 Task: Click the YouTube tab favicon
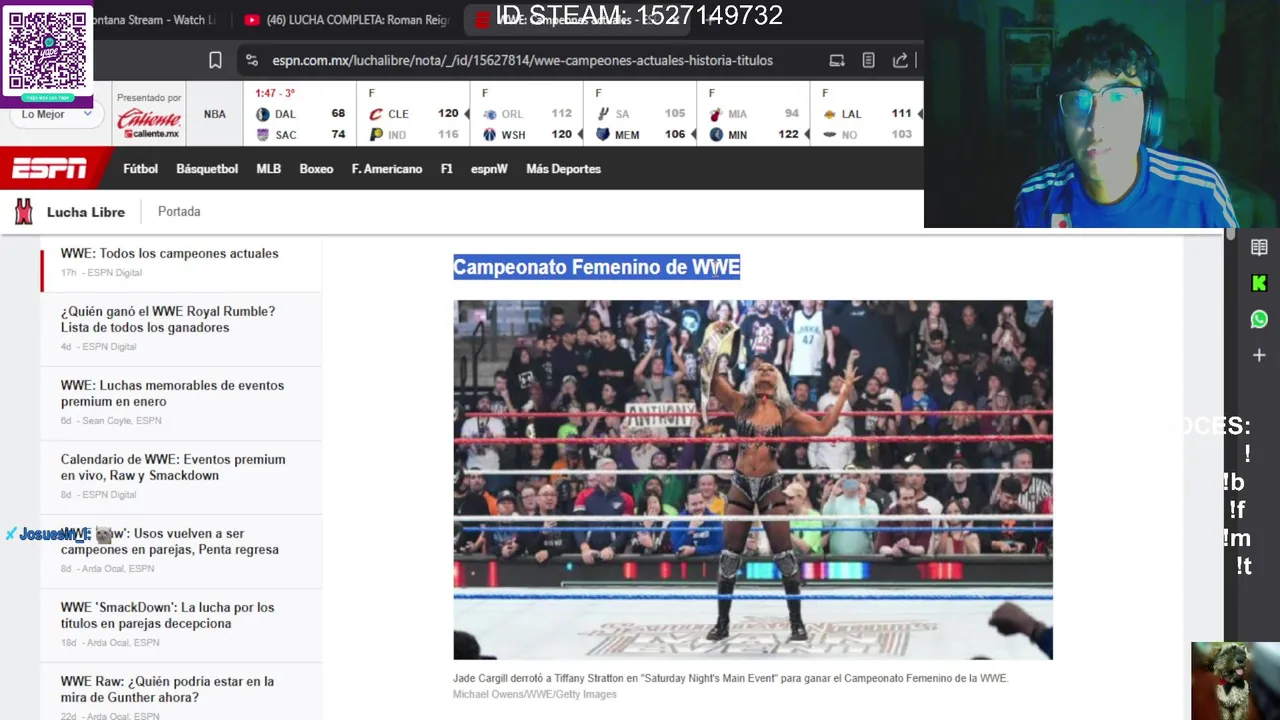point(252,20)
